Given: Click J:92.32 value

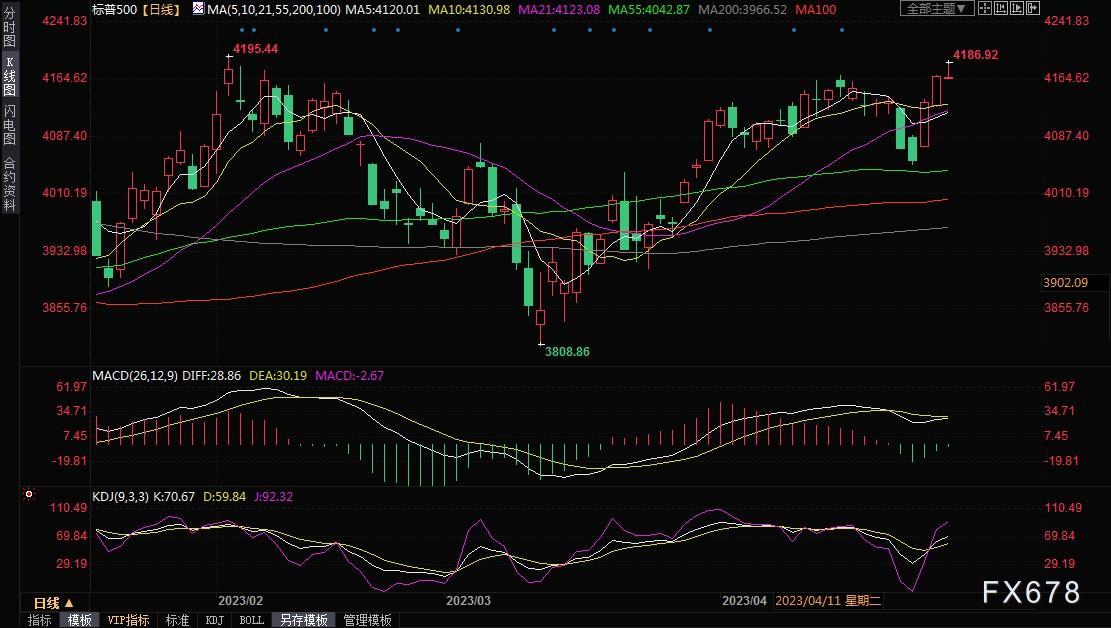Looking at the screenshot, I should coord(273,496).
